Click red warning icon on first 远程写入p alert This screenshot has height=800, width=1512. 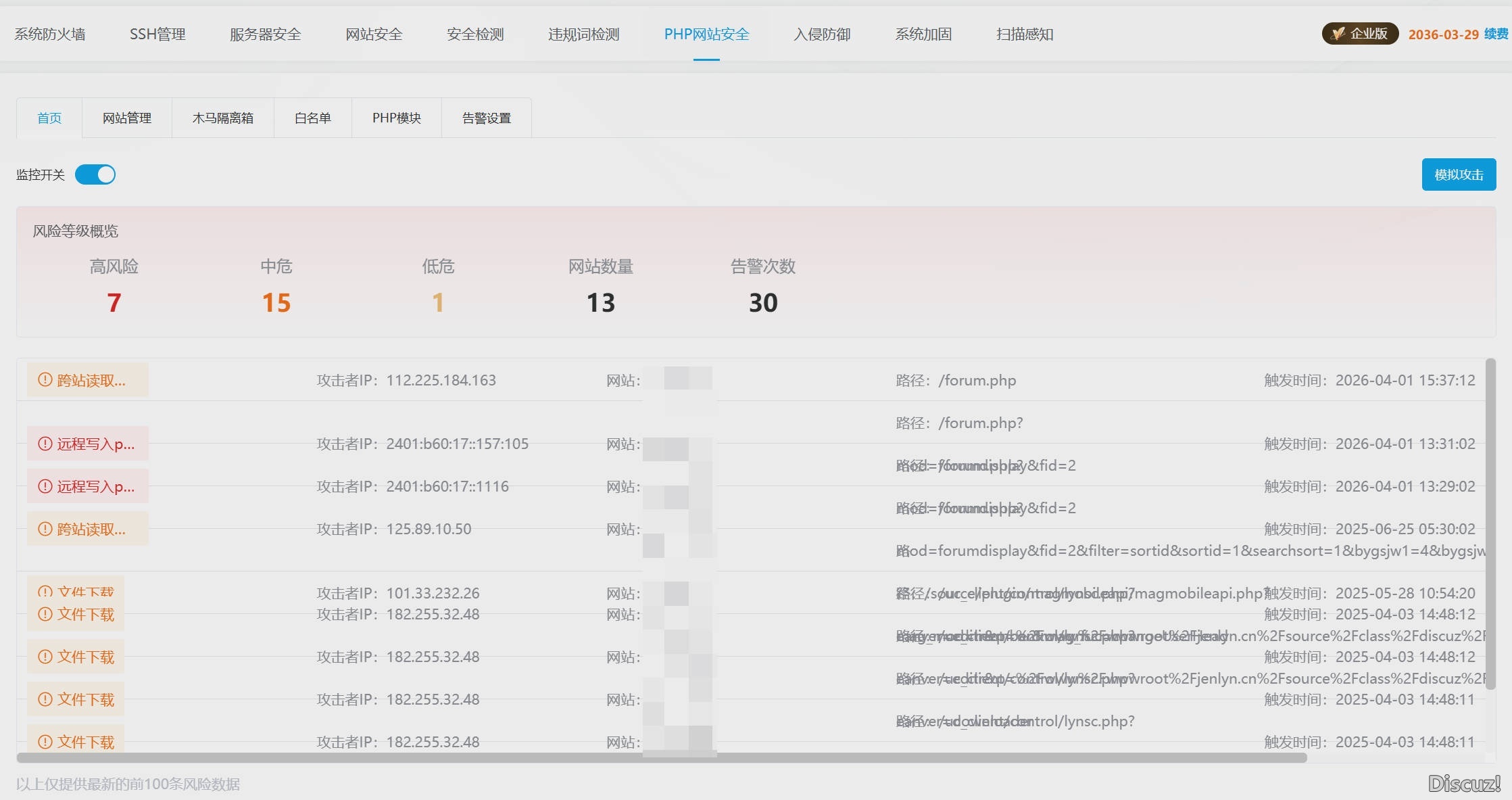[45, 444]
